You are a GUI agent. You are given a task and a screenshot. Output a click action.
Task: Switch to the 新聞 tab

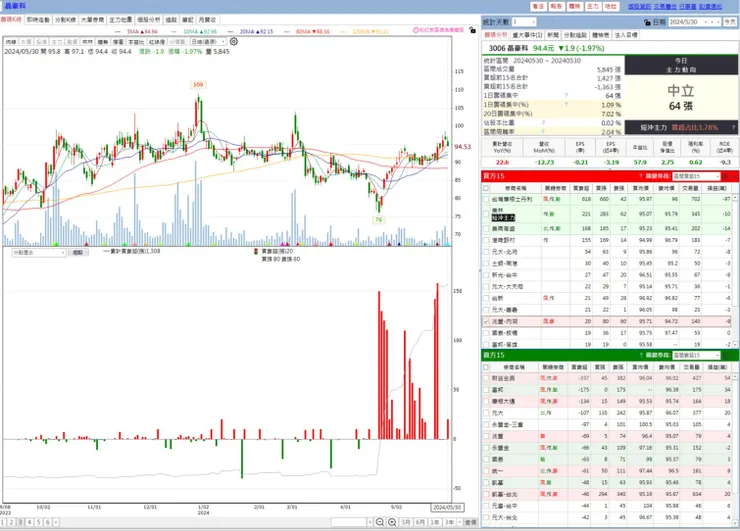[553, 35]
